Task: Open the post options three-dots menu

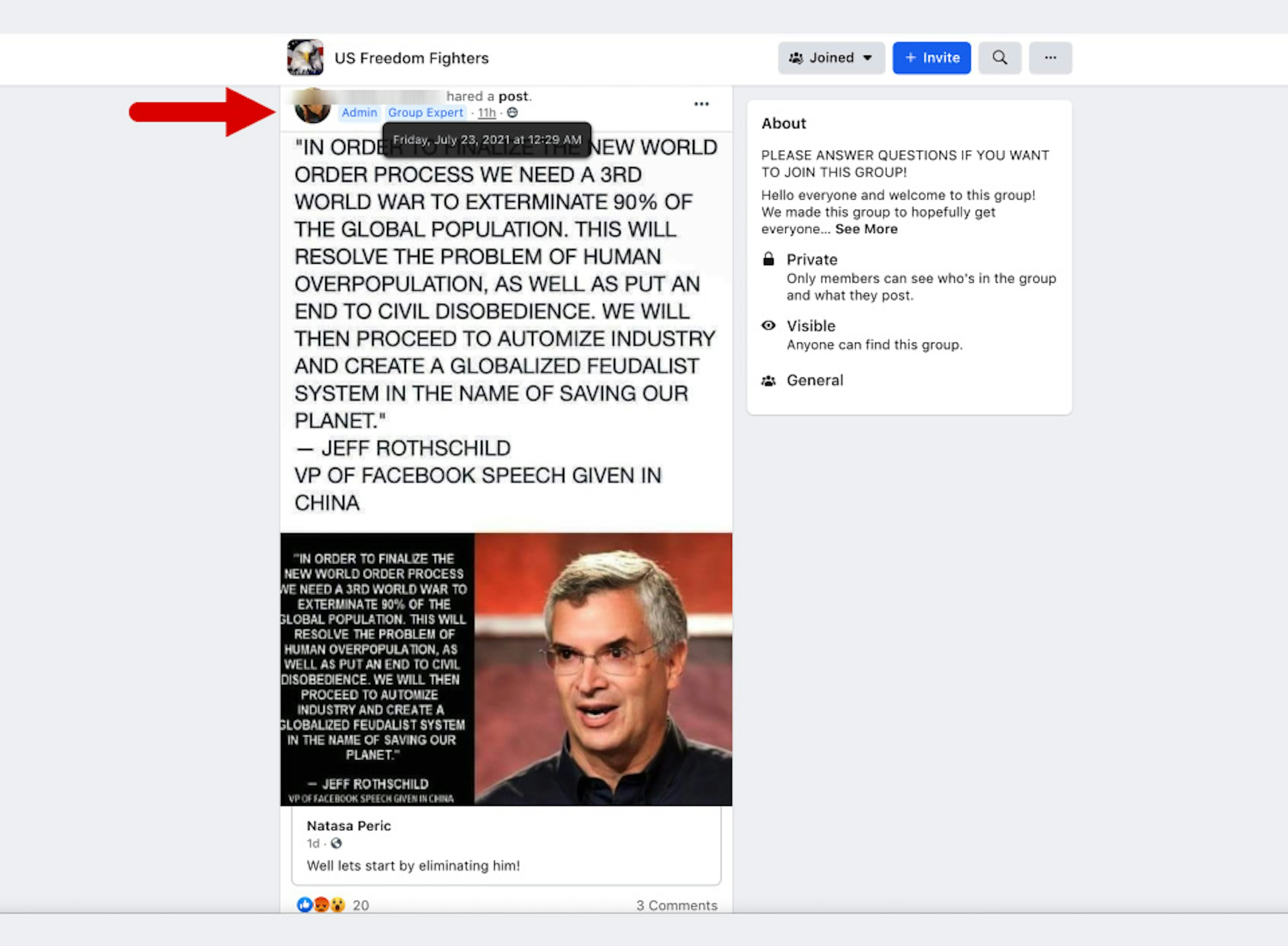Action: pos(701,104)
